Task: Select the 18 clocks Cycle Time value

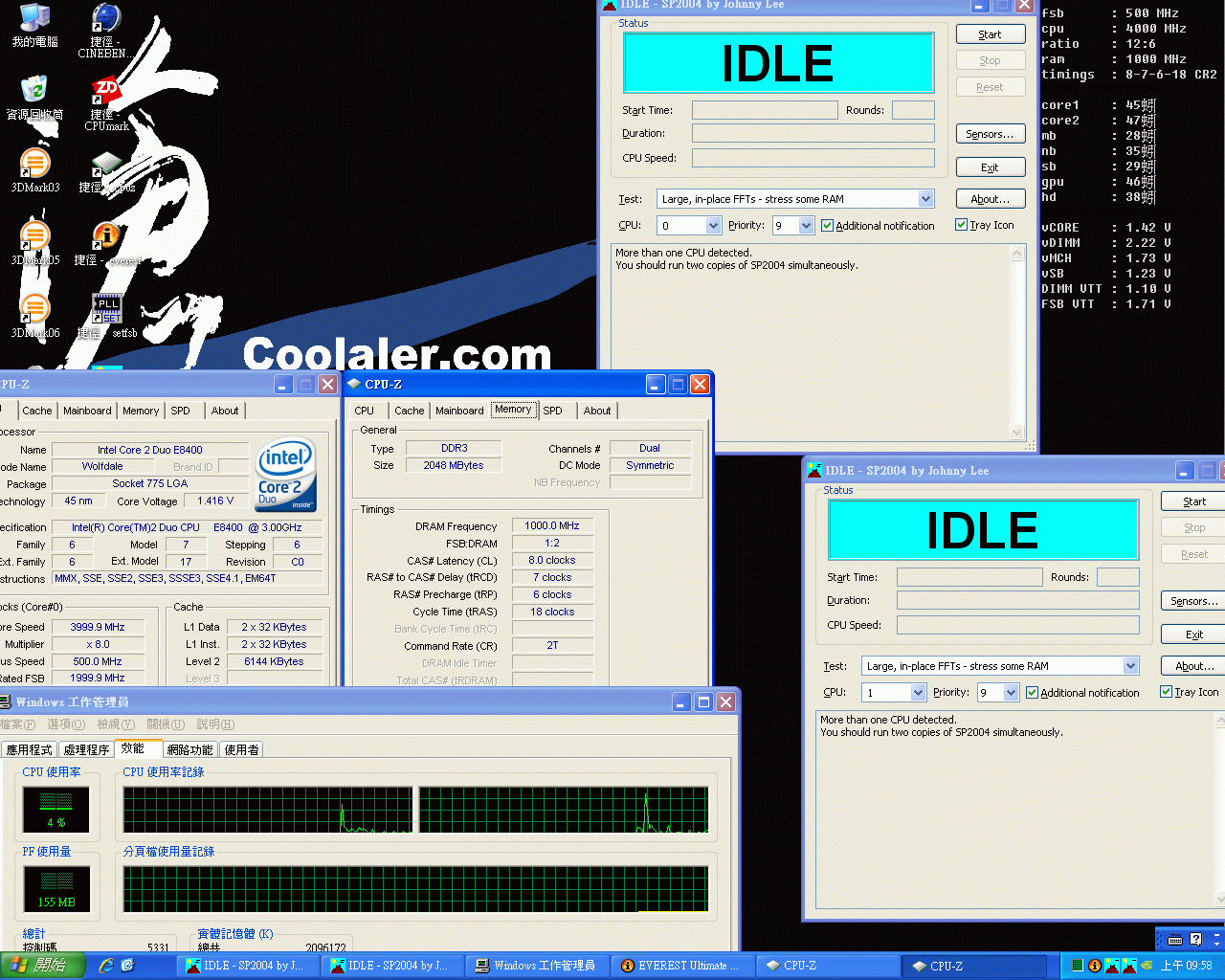Action: [551, 612]
